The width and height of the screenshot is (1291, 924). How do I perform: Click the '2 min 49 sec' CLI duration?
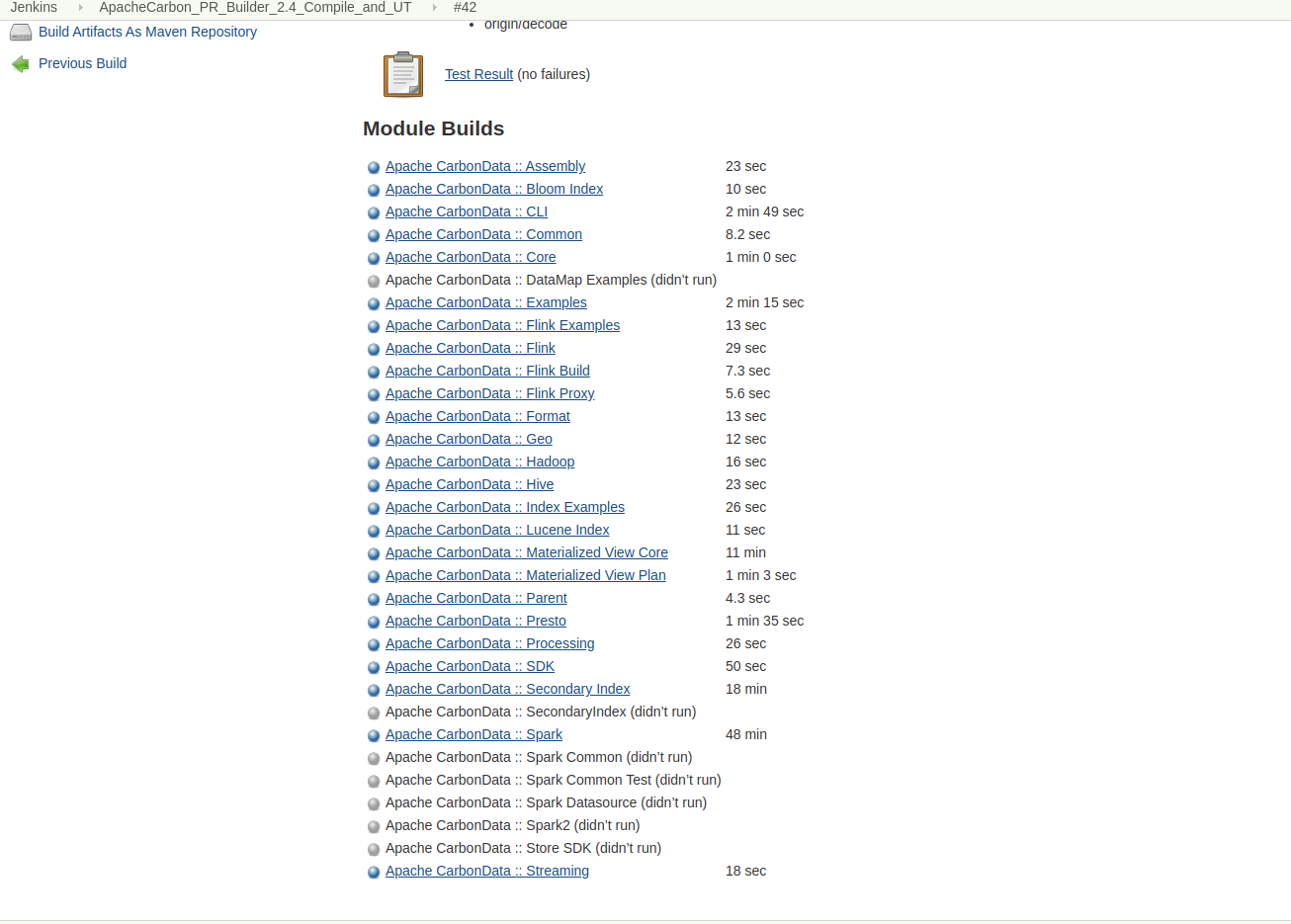point(764,211)
